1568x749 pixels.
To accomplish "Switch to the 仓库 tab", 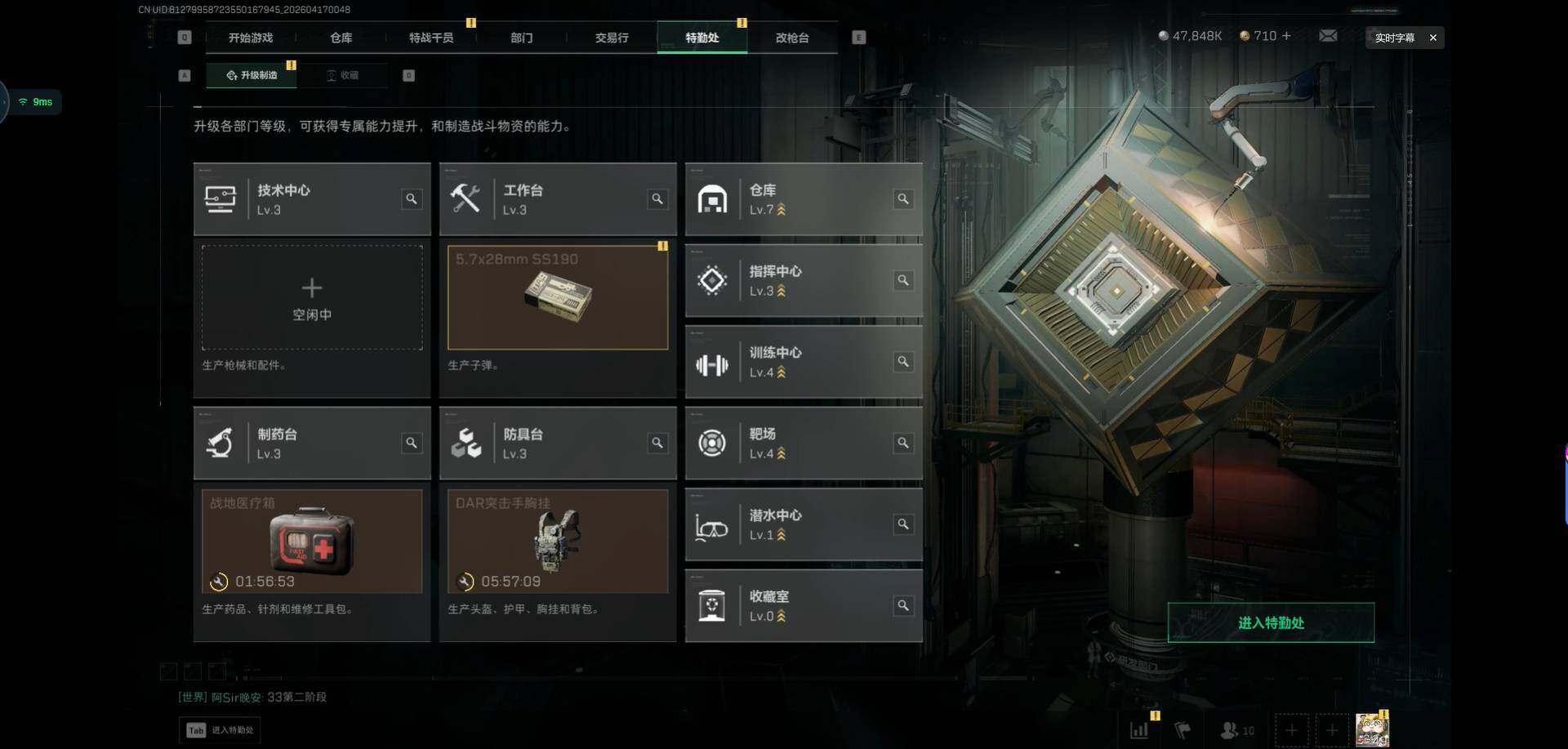I will point(341,38).
